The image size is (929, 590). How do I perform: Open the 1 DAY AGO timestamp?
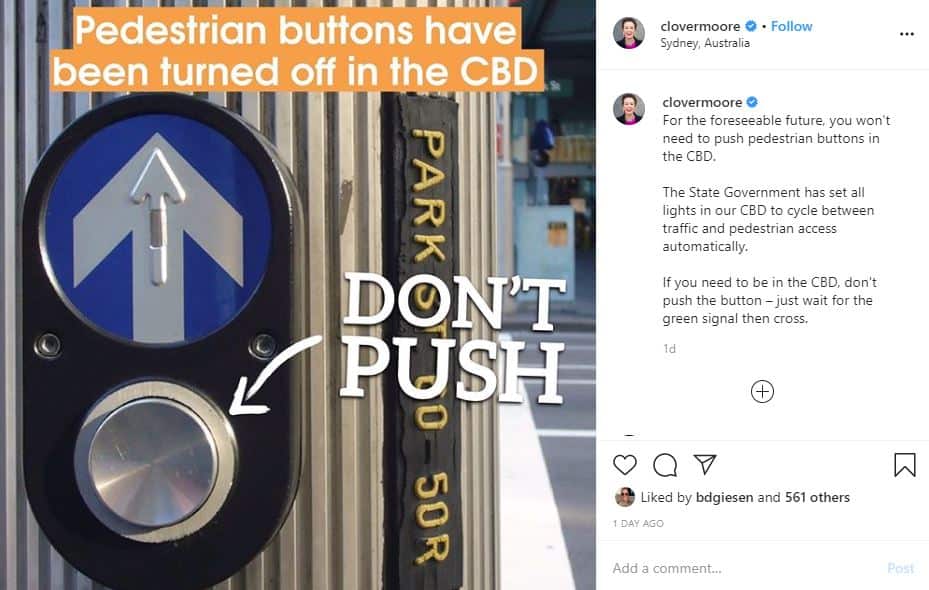click(x=638, y=524)
